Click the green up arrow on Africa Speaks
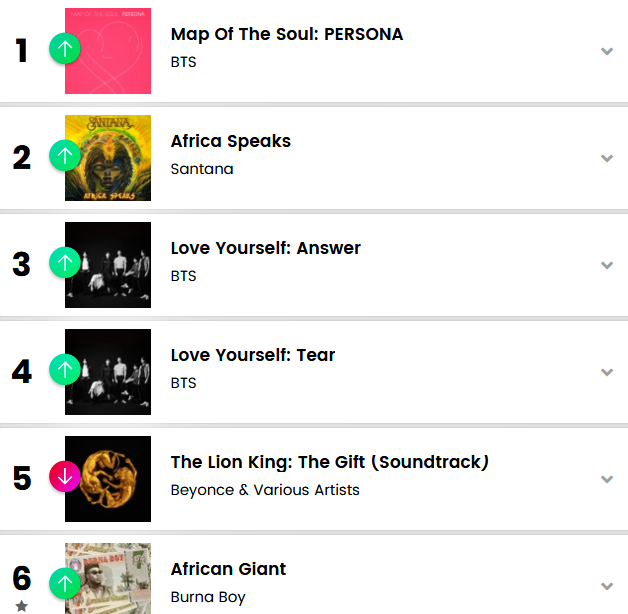Viewport: 628px width, 614px height. click(65, 156)
